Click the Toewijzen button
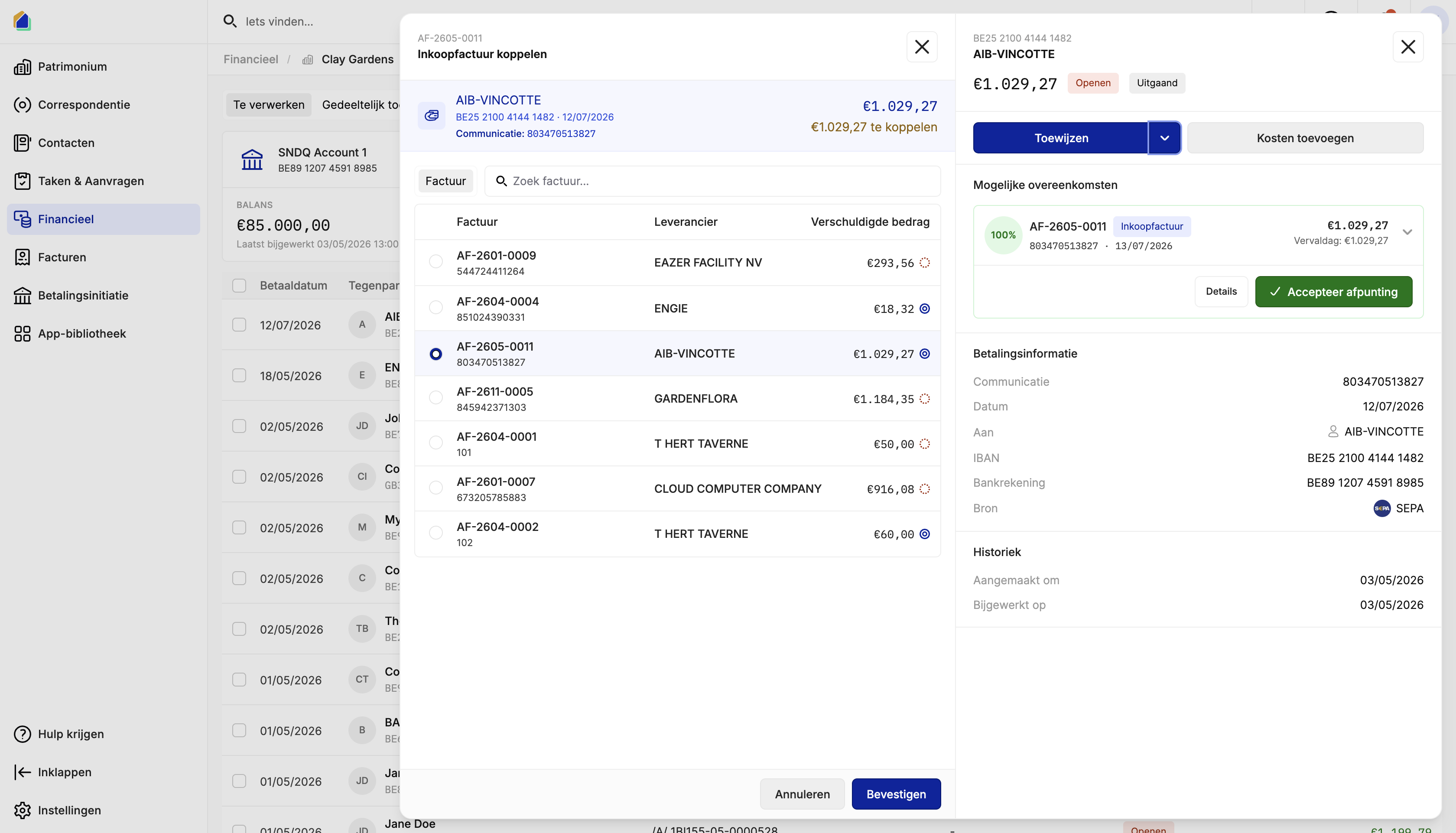The image size is (1456, 833). [1061, 138]
